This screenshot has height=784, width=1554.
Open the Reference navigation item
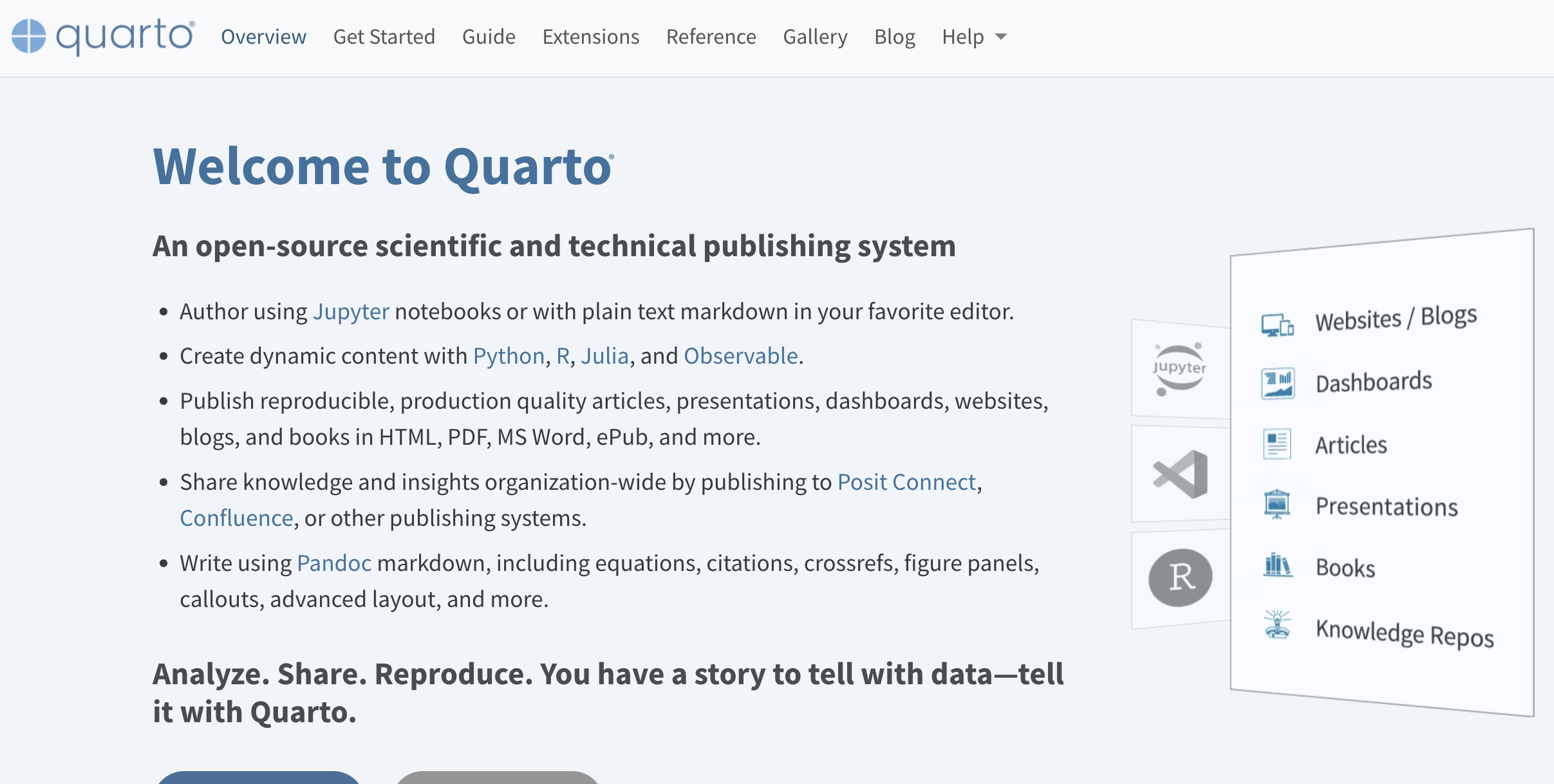pyautogui.click(x=711, y=37)
